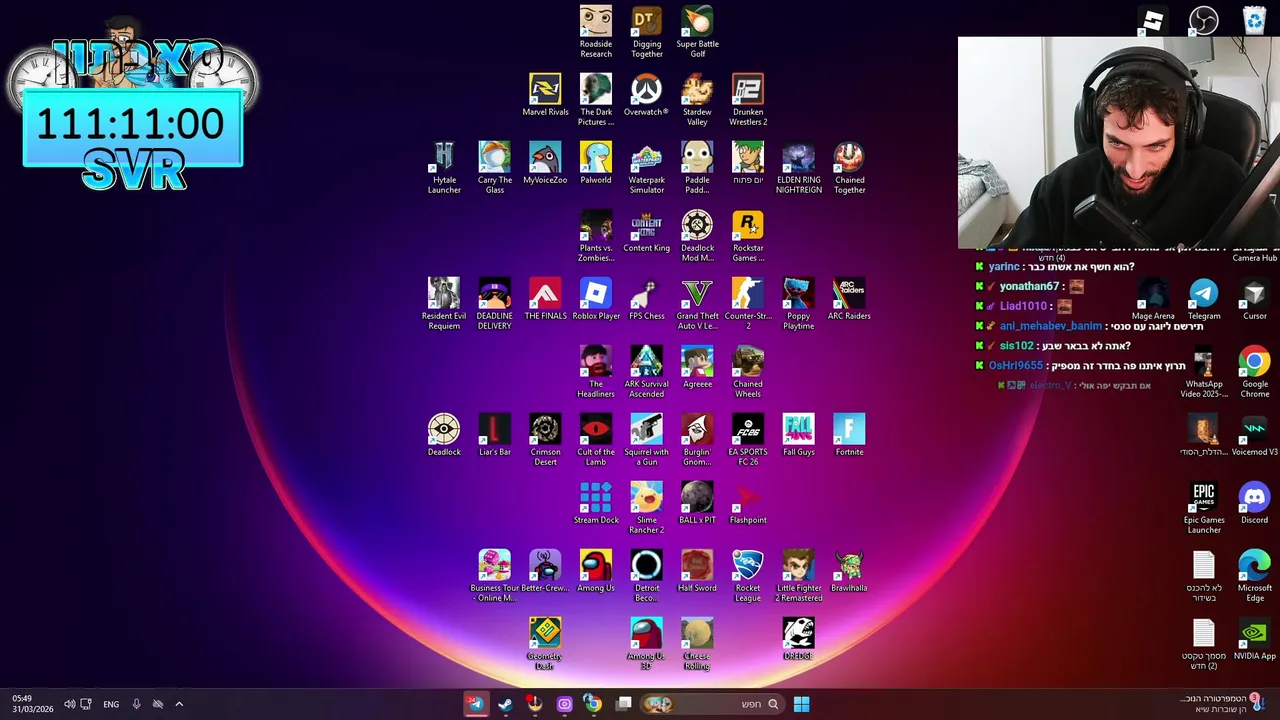This screenshot has width=1280, height=720.
Task: Open the Windows Start menu
Action: coord(801,704)
